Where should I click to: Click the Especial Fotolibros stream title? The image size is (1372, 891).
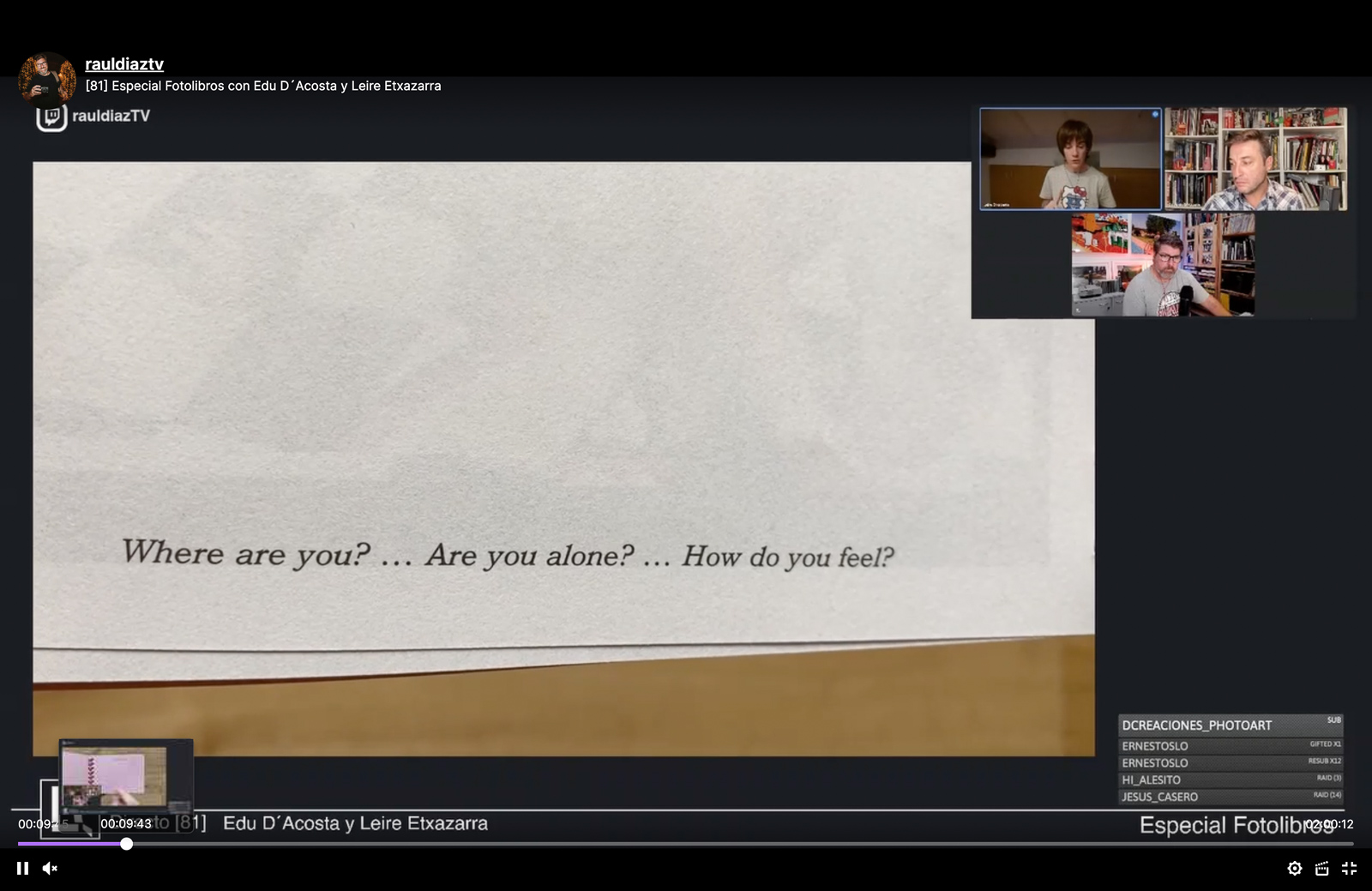[x=263, y=86]
